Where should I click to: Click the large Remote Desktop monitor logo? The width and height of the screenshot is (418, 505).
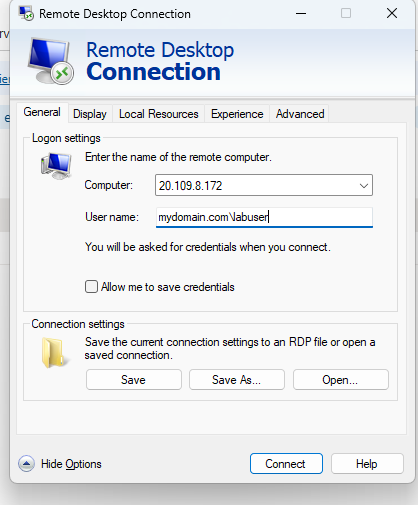(x=50, y=61)
